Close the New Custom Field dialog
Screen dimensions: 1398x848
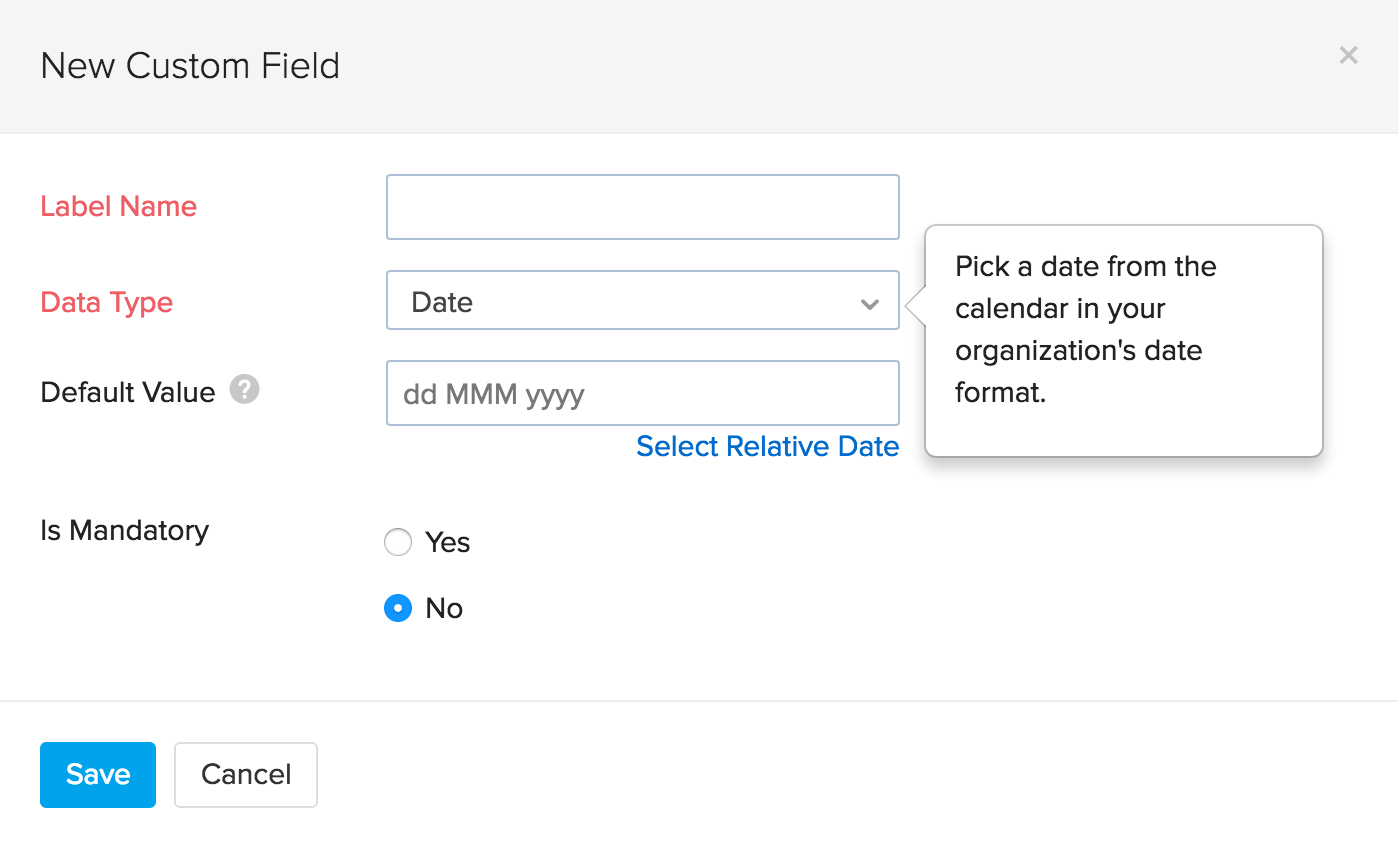1348,56
